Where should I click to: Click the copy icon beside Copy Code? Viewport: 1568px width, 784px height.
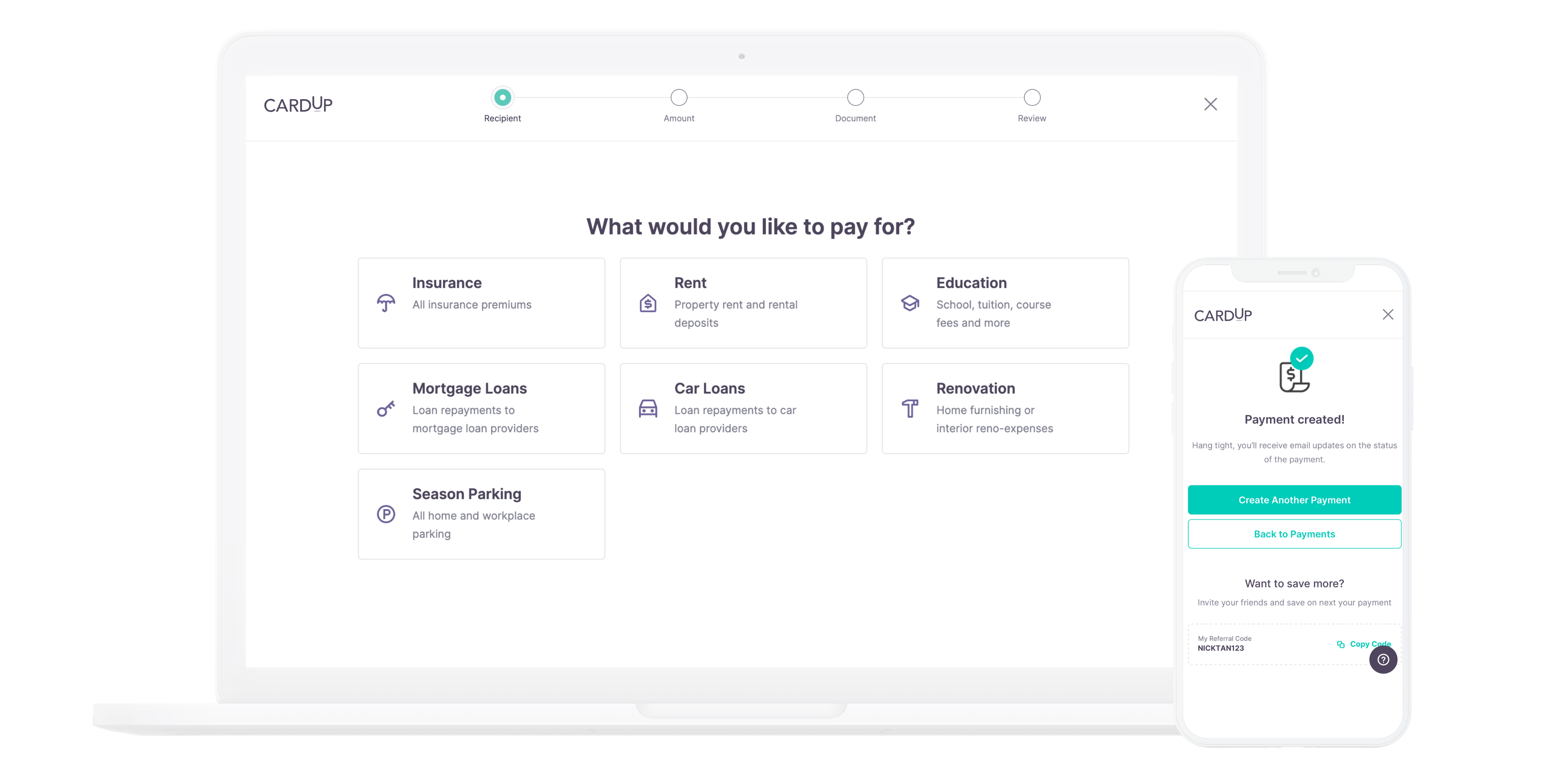[x=1340, y=644]
